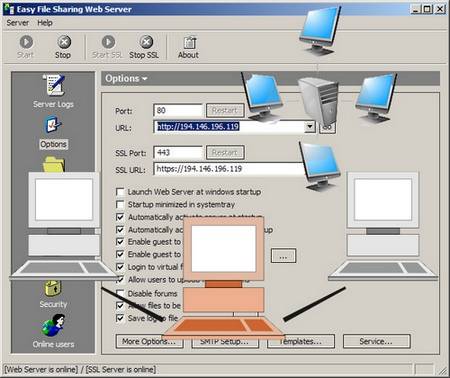Close the Easy File Sharing Web Server window
The width and height of the screenshot is (450, 378).
click(x=440, y=9)
